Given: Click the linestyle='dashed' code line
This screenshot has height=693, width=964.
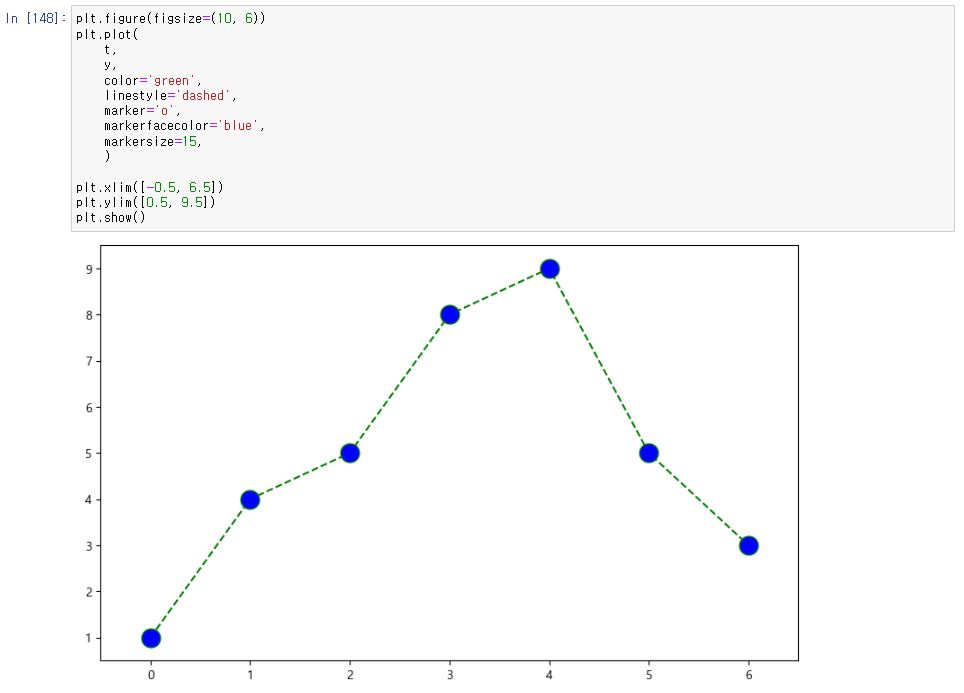Looking at the screenshot, I should (x=170, y=96).
